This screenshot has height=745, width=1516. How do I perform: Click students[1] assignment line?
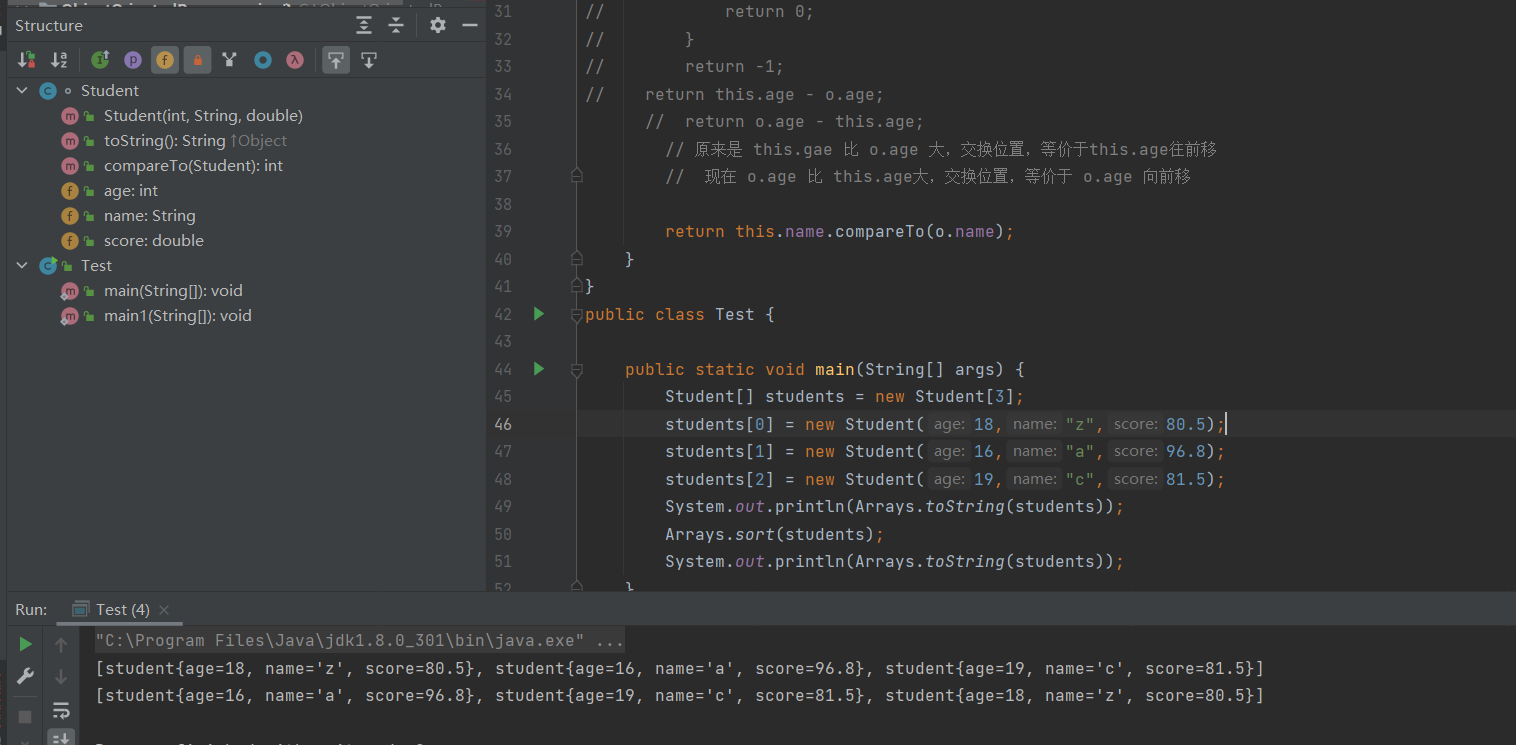click(945, 451)
